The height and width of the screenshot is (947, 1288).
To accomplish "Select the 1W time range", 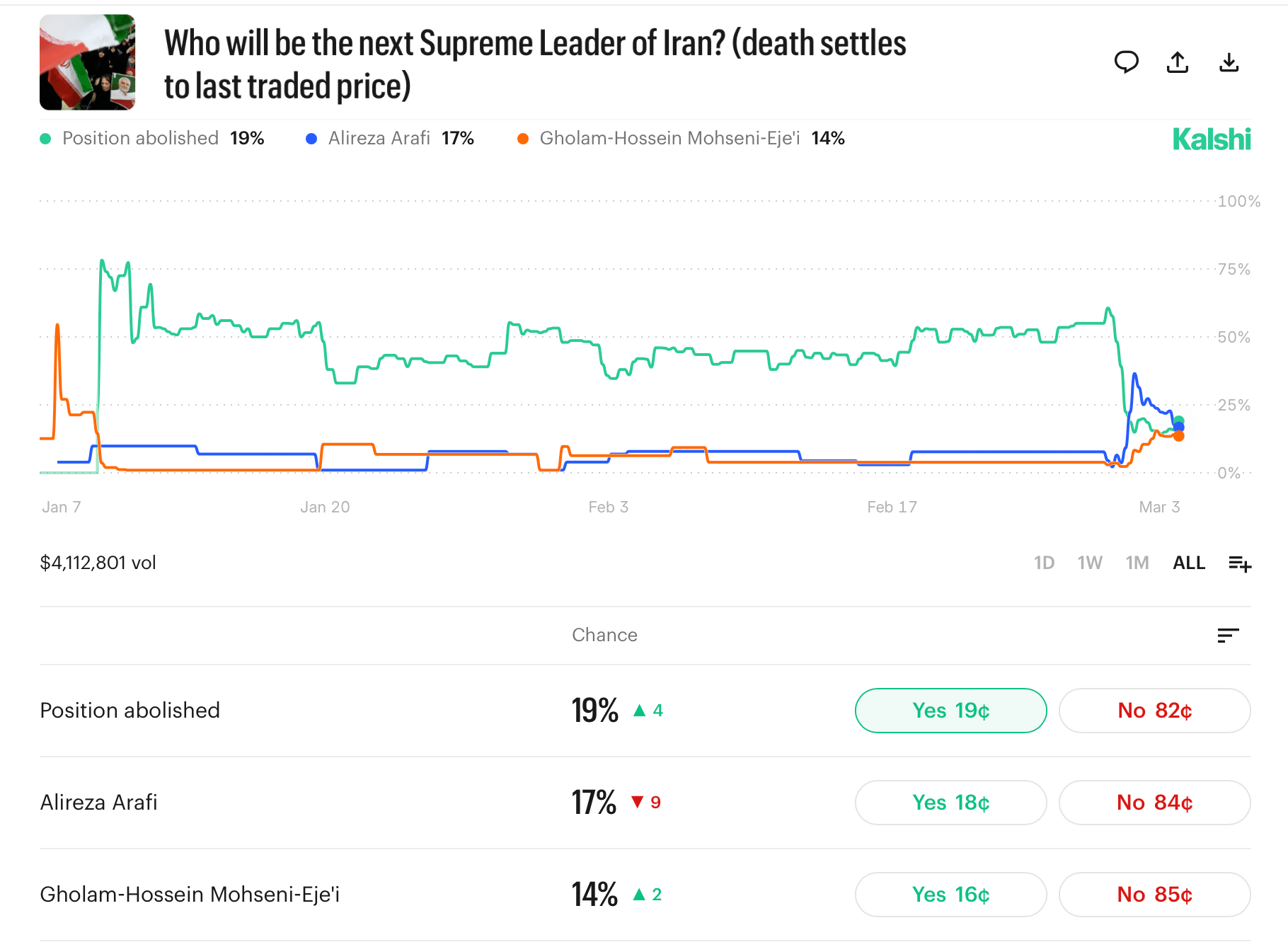I will coord(1090,563).
